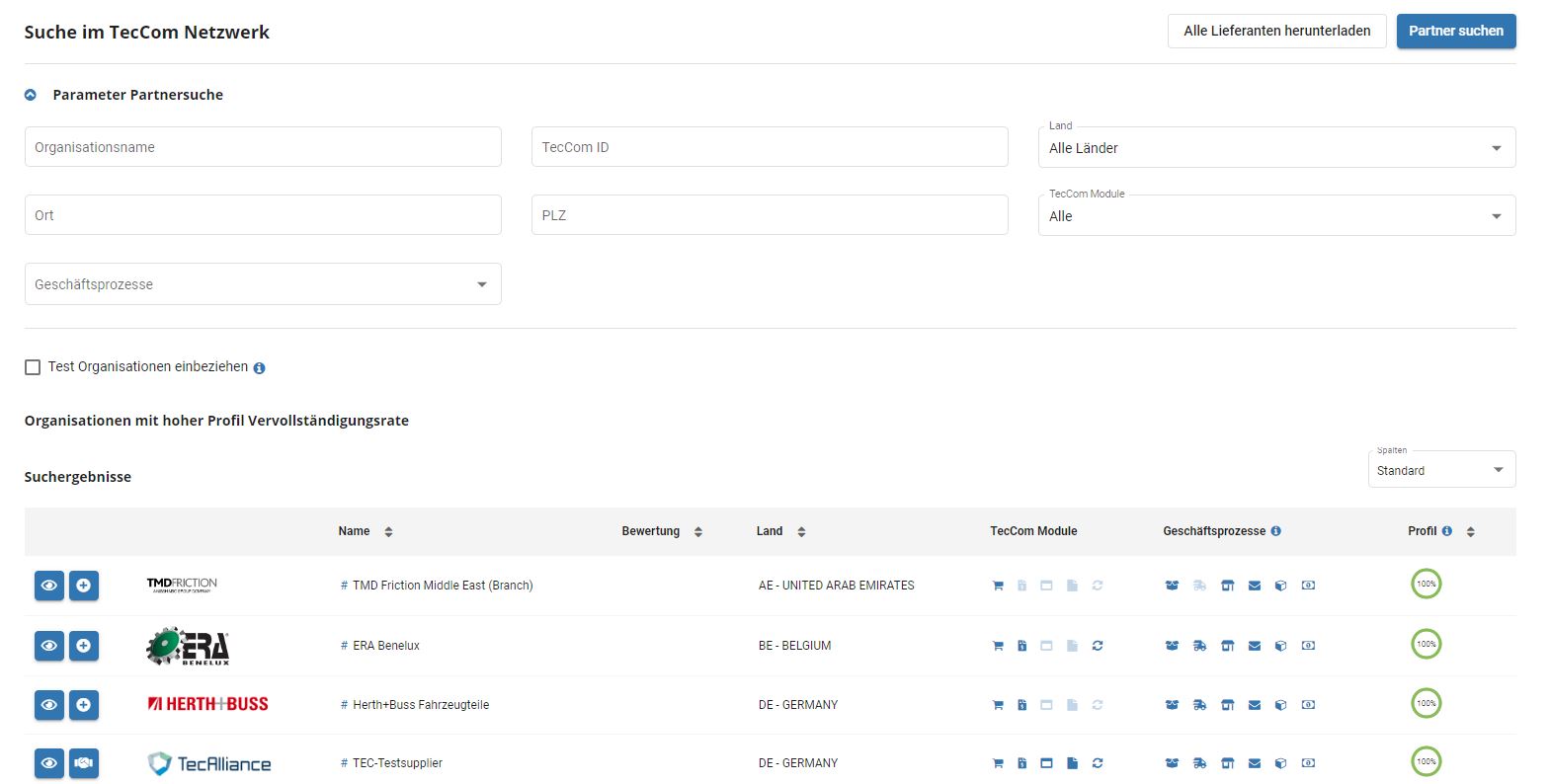Sort results by Profil column
This screenshot has height=784, width=1550.
pos(1470,531)
